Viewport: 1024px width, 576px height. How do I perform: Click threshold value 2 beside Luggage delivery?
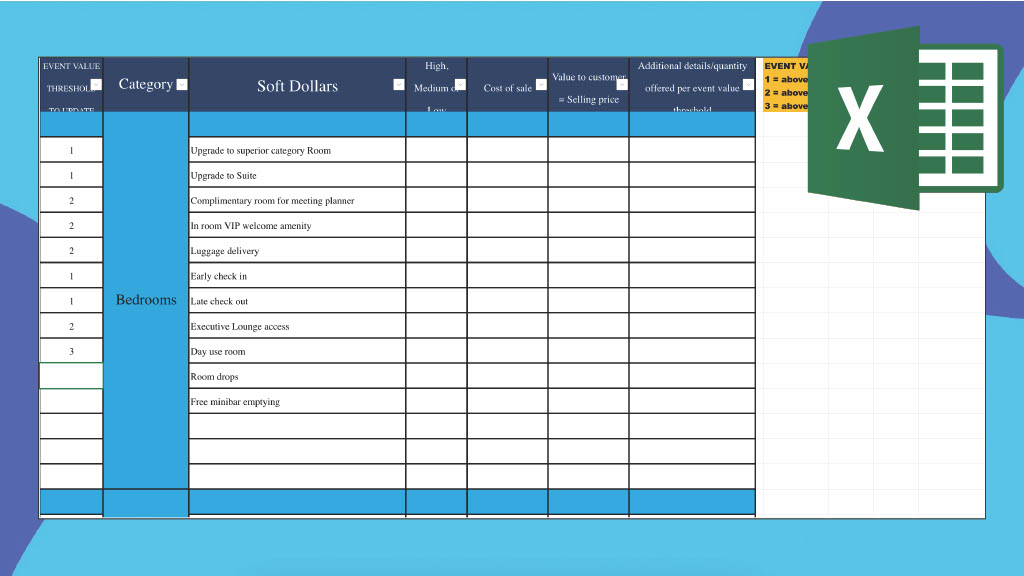[71, 250]
